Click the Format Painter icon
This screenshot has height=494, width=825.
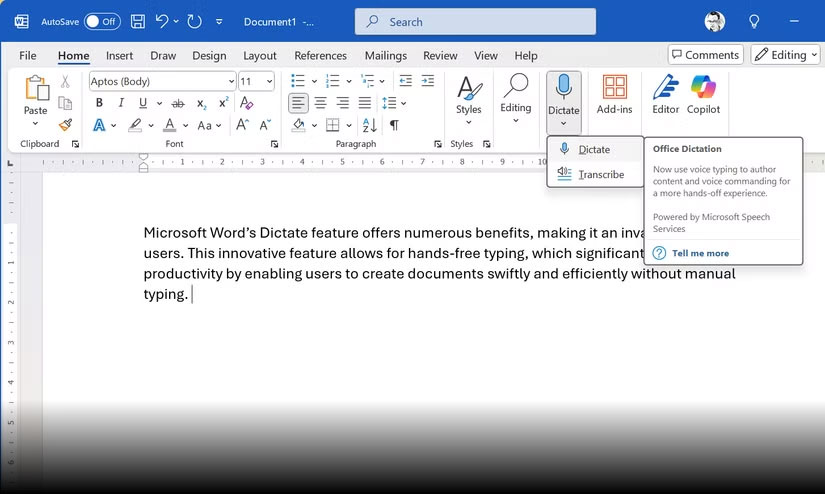(65, 125)
